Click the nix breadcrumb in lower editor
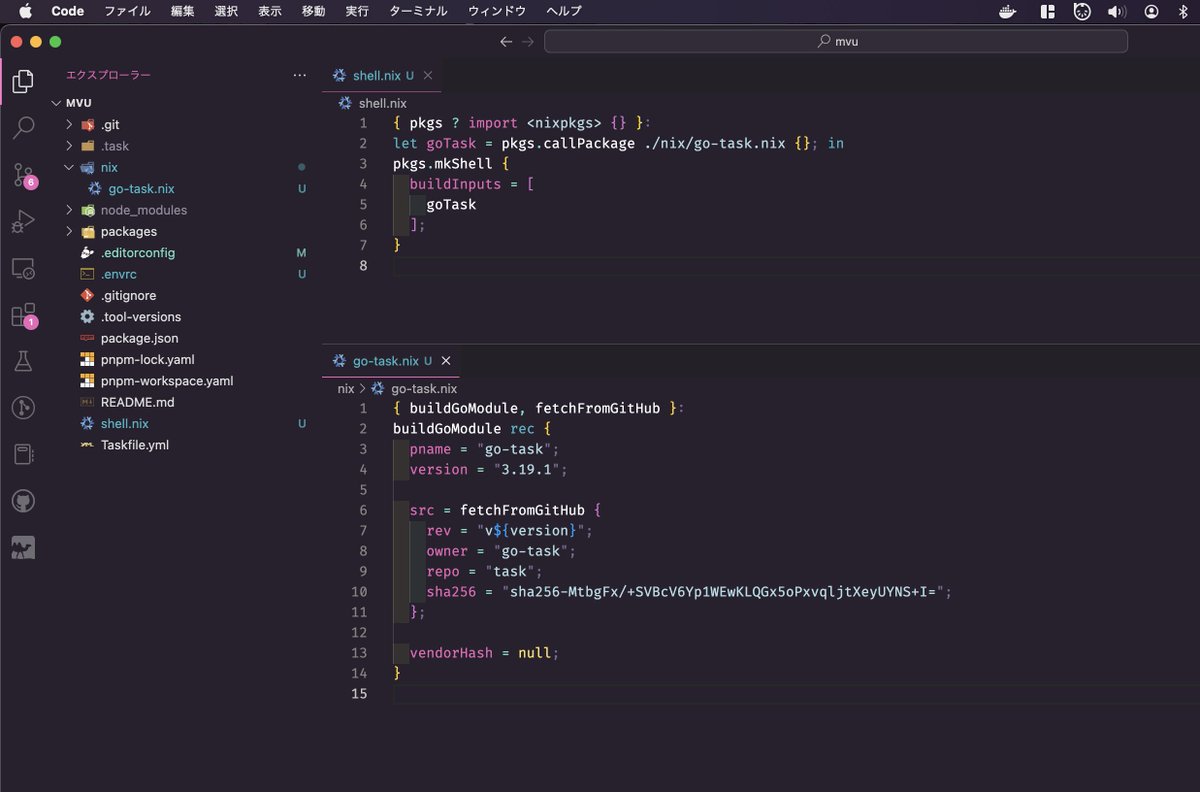The width and height of the screenshot is (1200, 792). 346,389
